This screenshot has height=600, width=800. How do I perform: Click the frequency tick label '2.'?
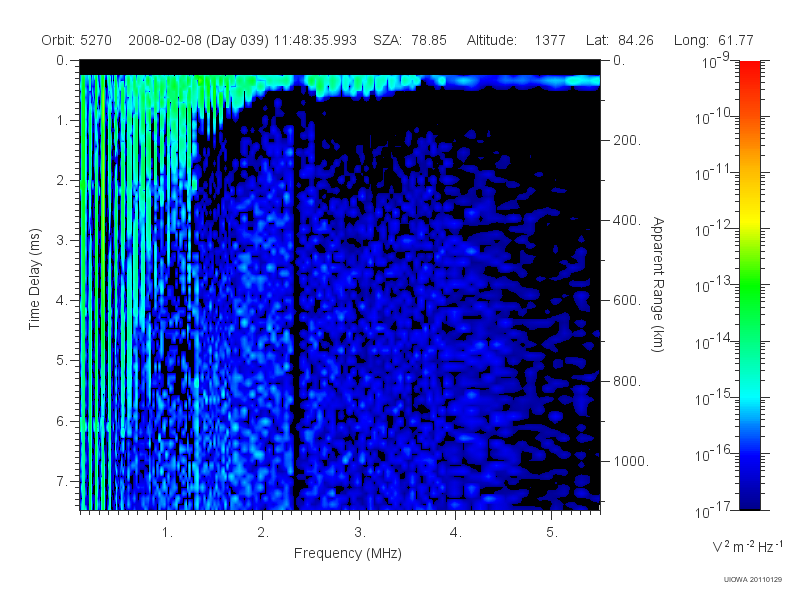coord(263,533)
